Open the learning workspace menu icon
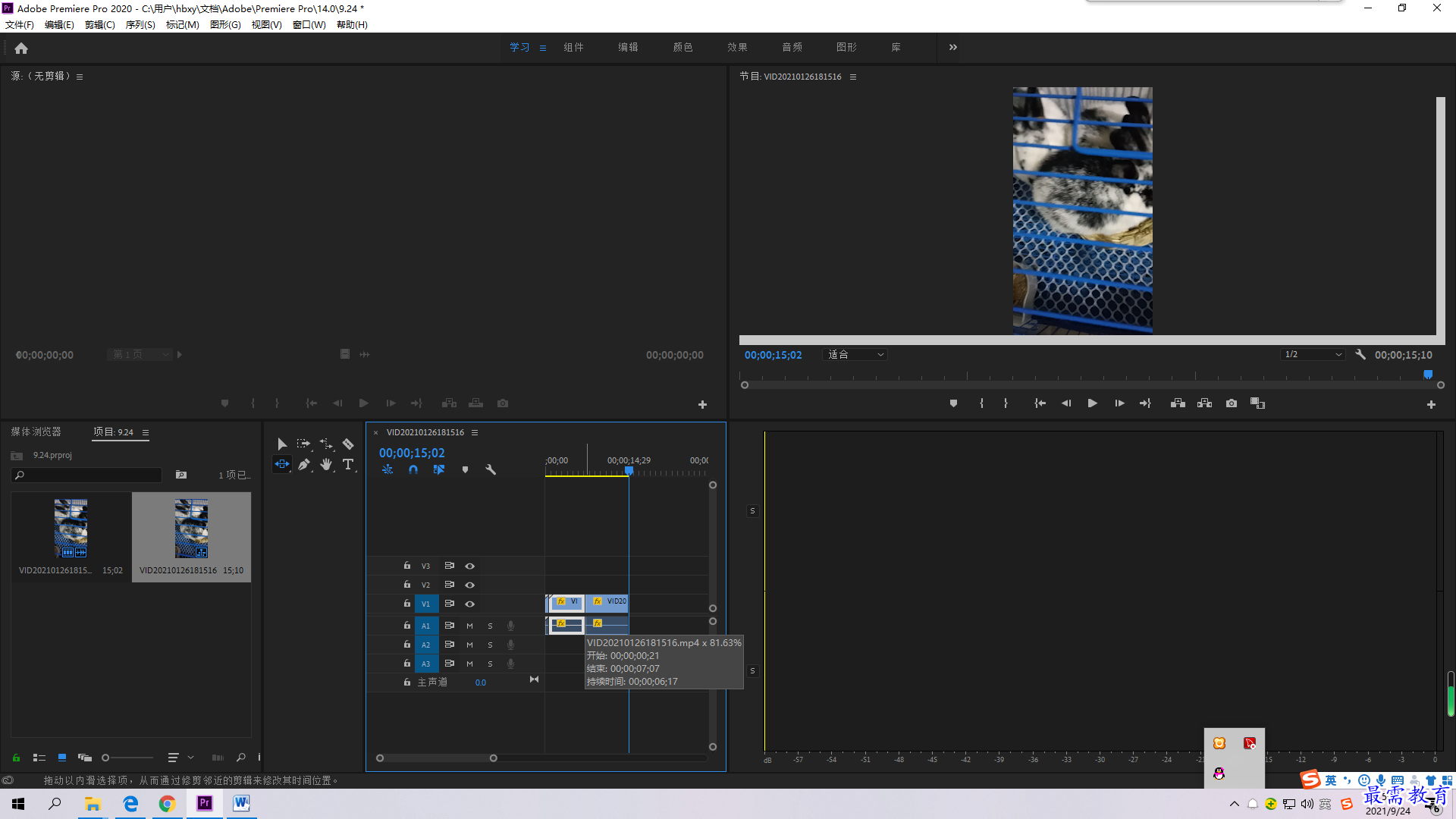1456x819 pixels. click(x=543, y=48)
